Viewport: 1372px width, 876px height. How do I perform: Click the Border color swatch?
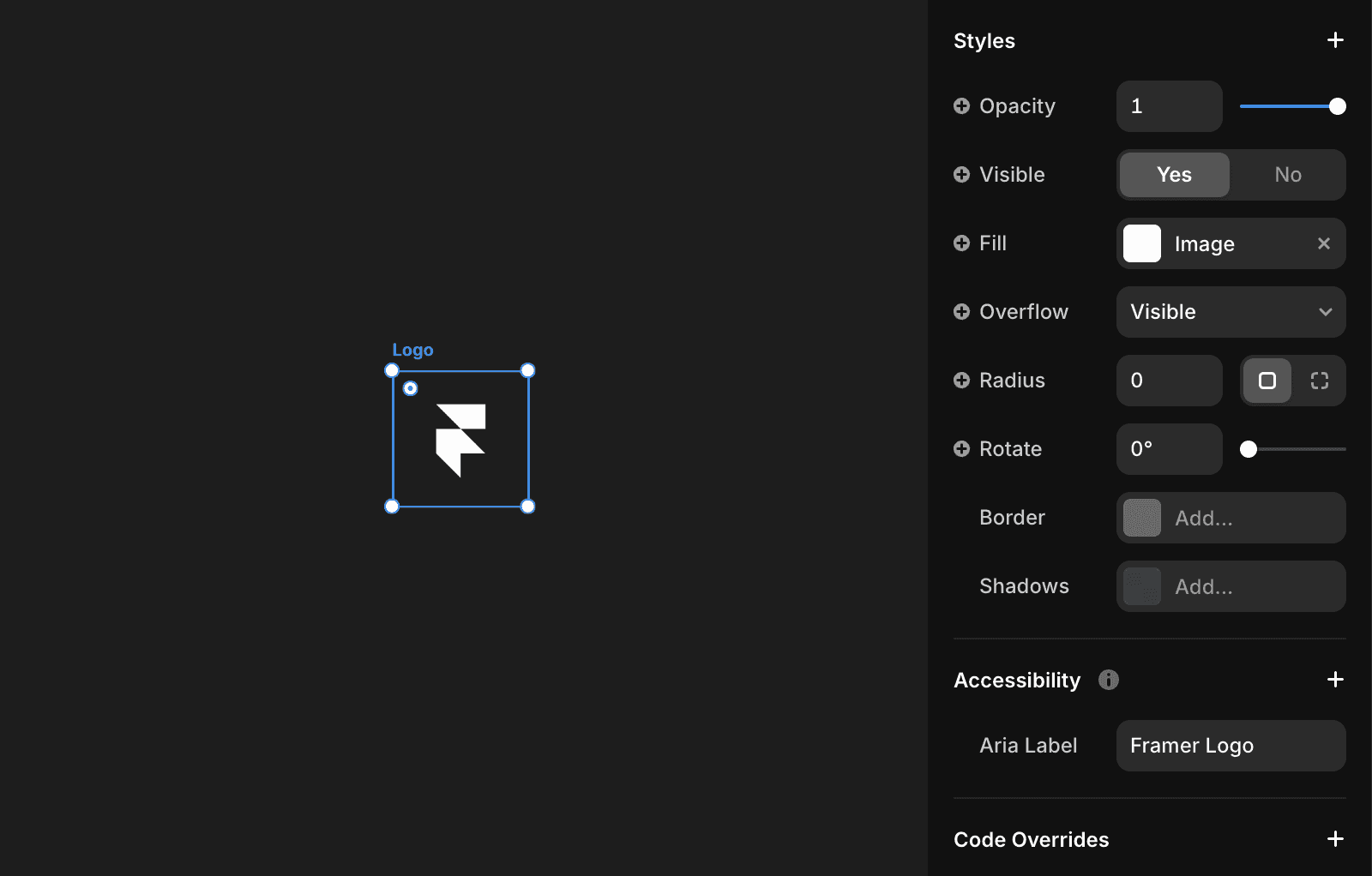[x=1142, y=518]
